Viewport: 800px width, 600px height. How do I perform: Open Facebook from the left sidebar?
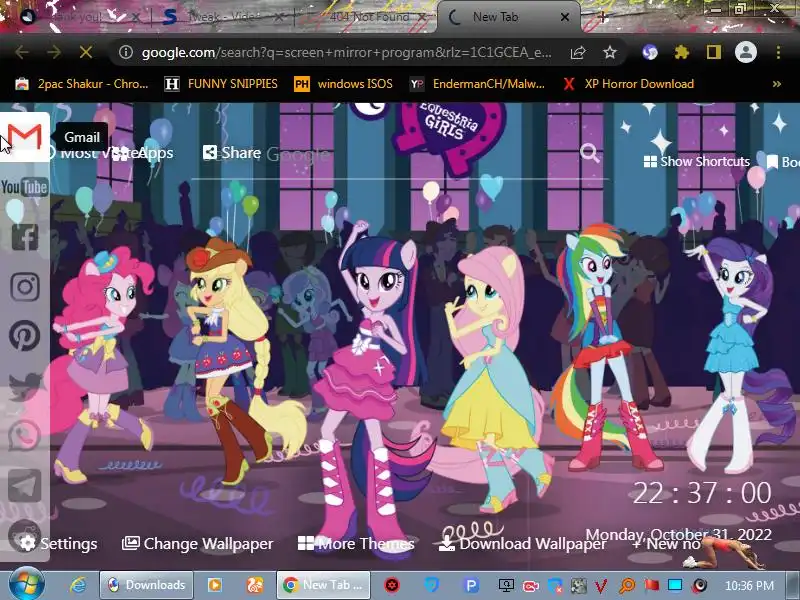[24, 237]
